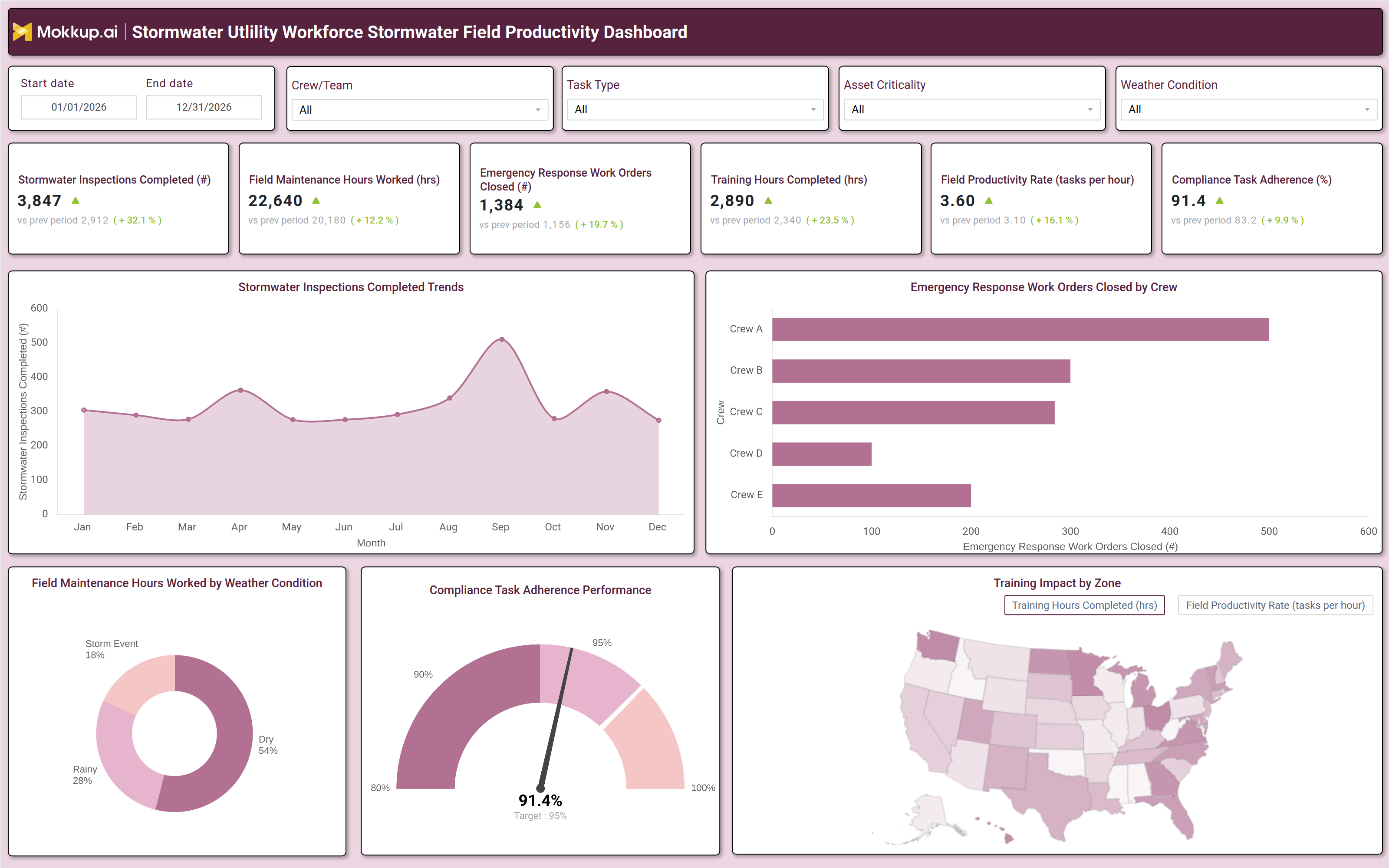This screenshot has width=1389, height=868.
Task: Click the (+16.1%) change value
Action: click(x=1054, y=220)
